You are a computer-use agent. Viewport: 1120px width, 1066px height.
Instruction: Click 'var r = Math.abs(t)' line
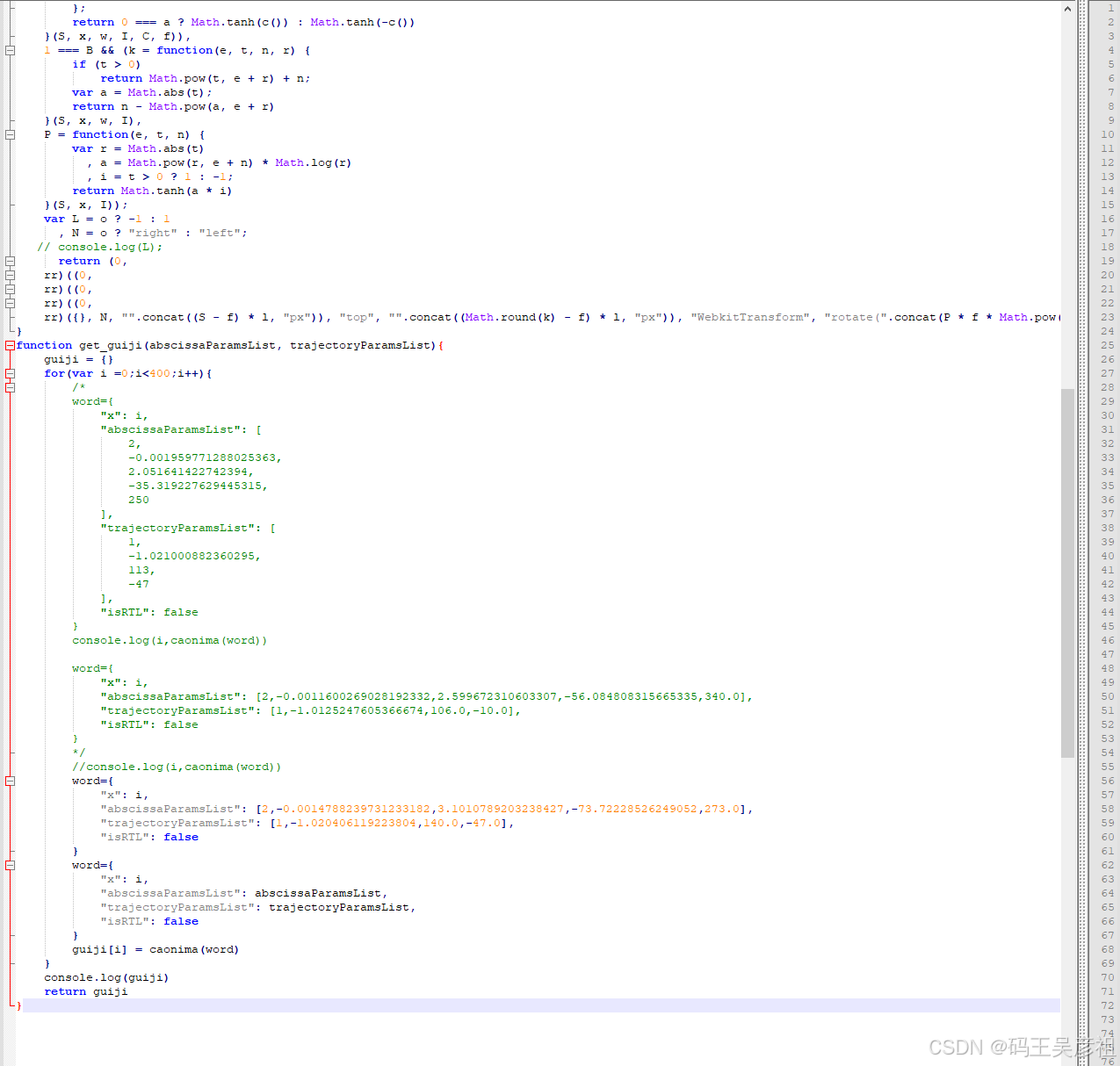point(138,148)
